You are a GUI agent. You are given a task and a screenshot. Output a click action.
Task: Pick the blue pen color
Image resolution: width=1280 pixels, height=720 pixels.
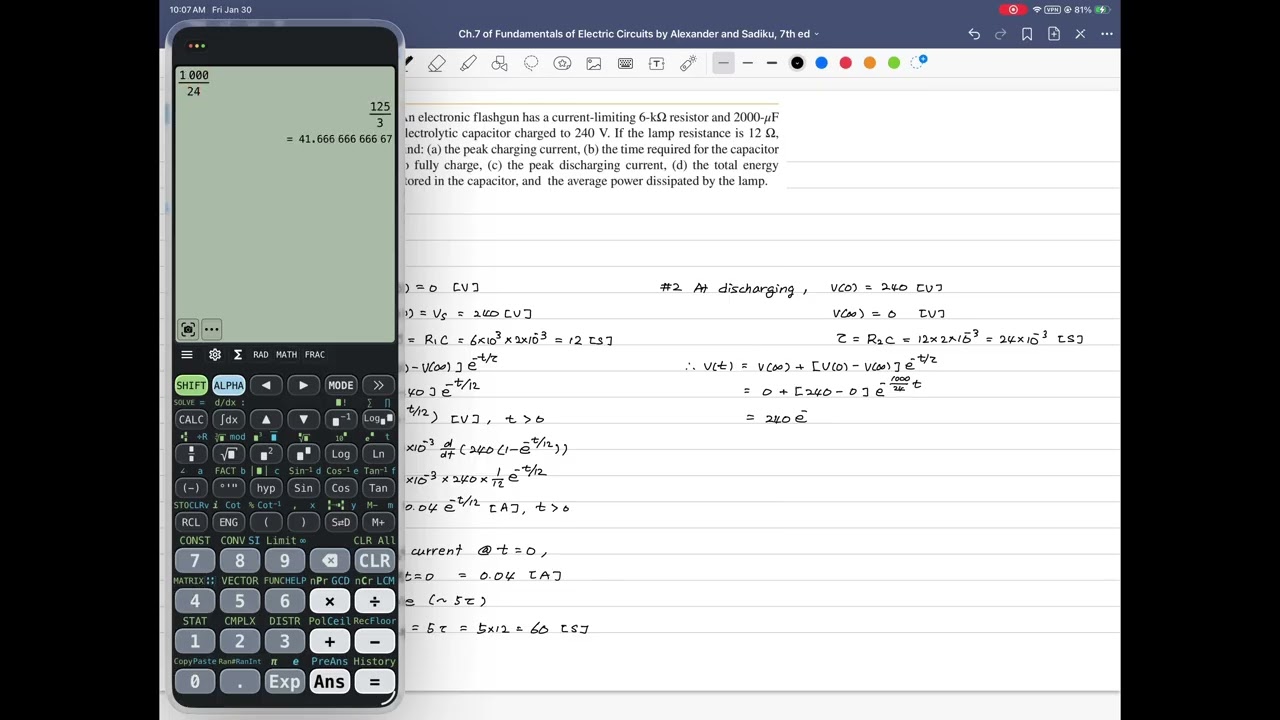pyautogui.click(x=821, y=63)
